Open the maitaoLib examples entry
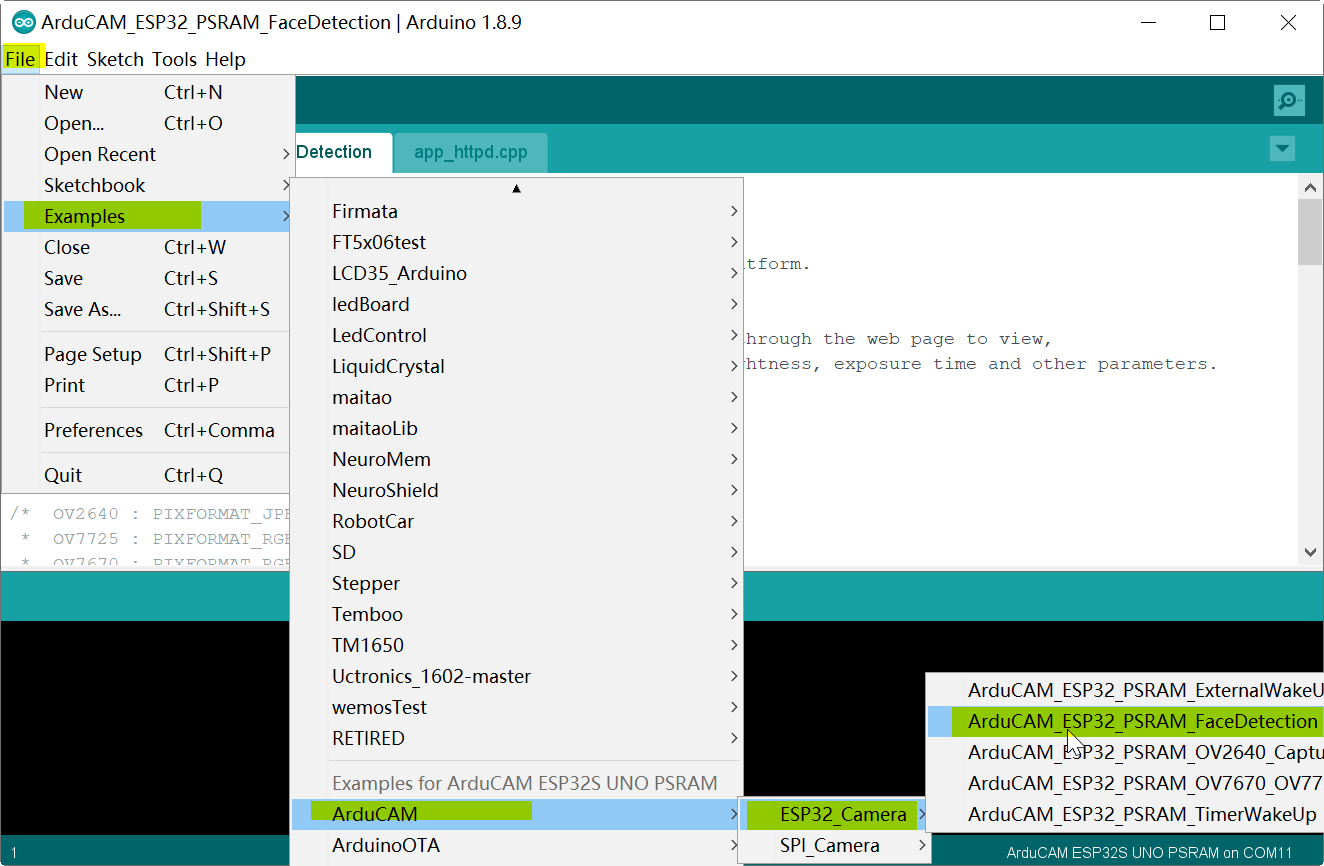 point(517,428)
